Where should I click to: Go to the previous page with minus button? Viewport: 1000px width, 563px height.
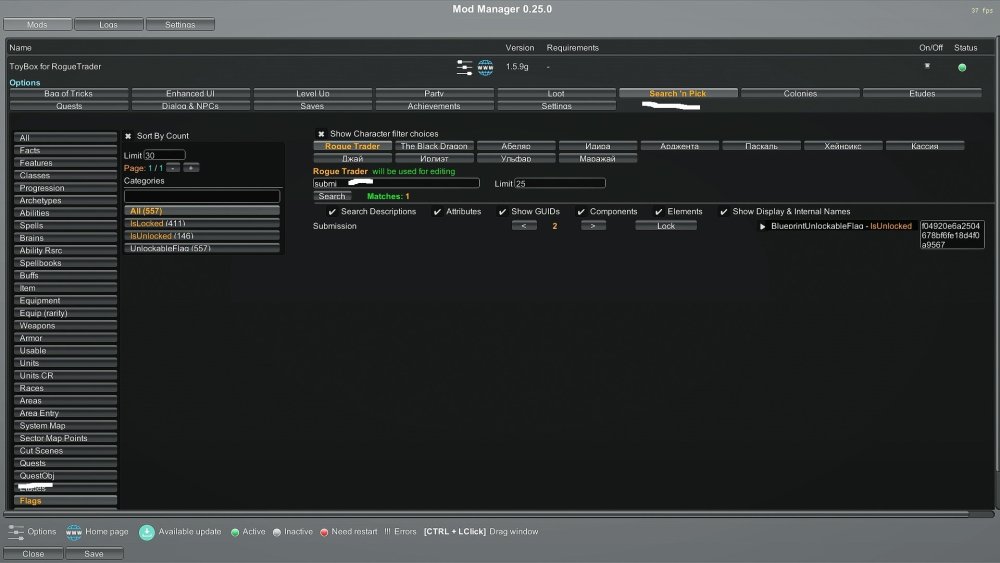pos(173,167)
